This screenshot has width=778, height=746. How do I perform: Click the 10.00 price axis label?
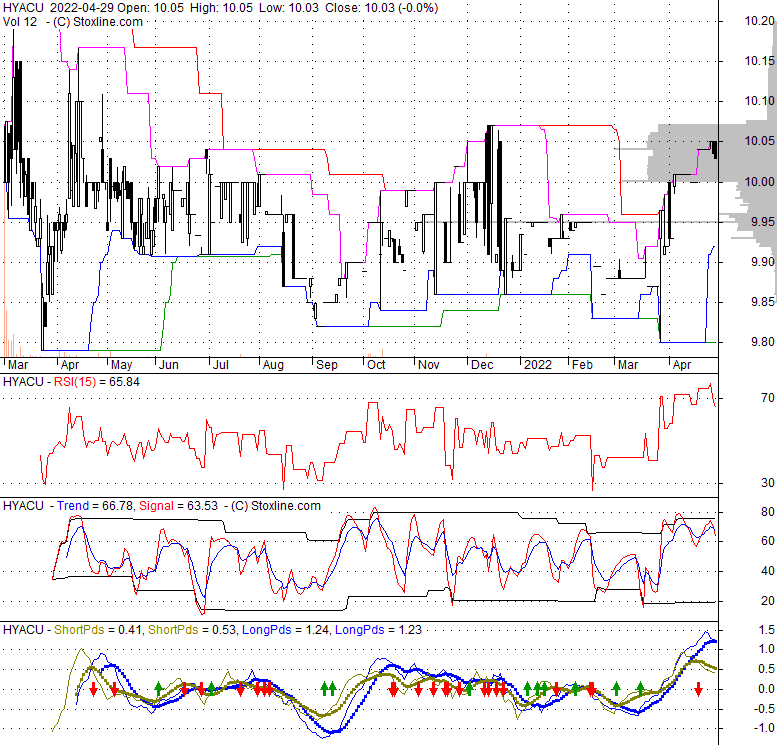click(759, 182)
